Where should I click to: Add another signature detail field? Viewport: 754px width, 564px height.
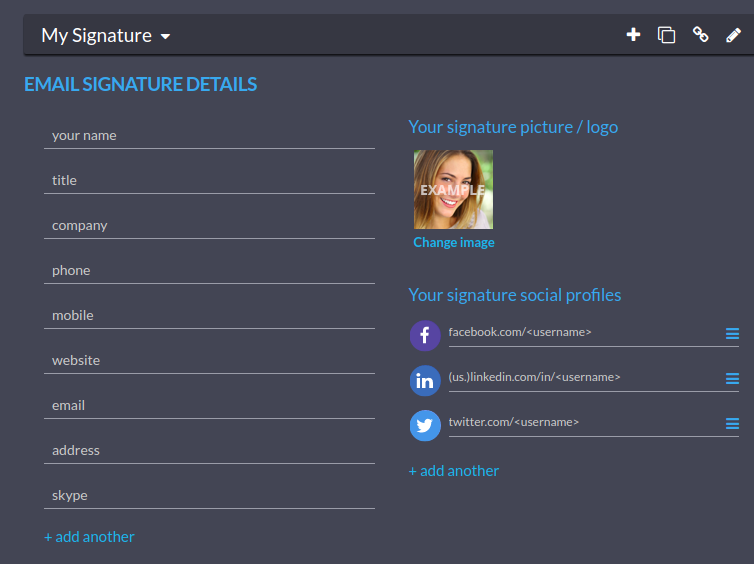point(89,537)
